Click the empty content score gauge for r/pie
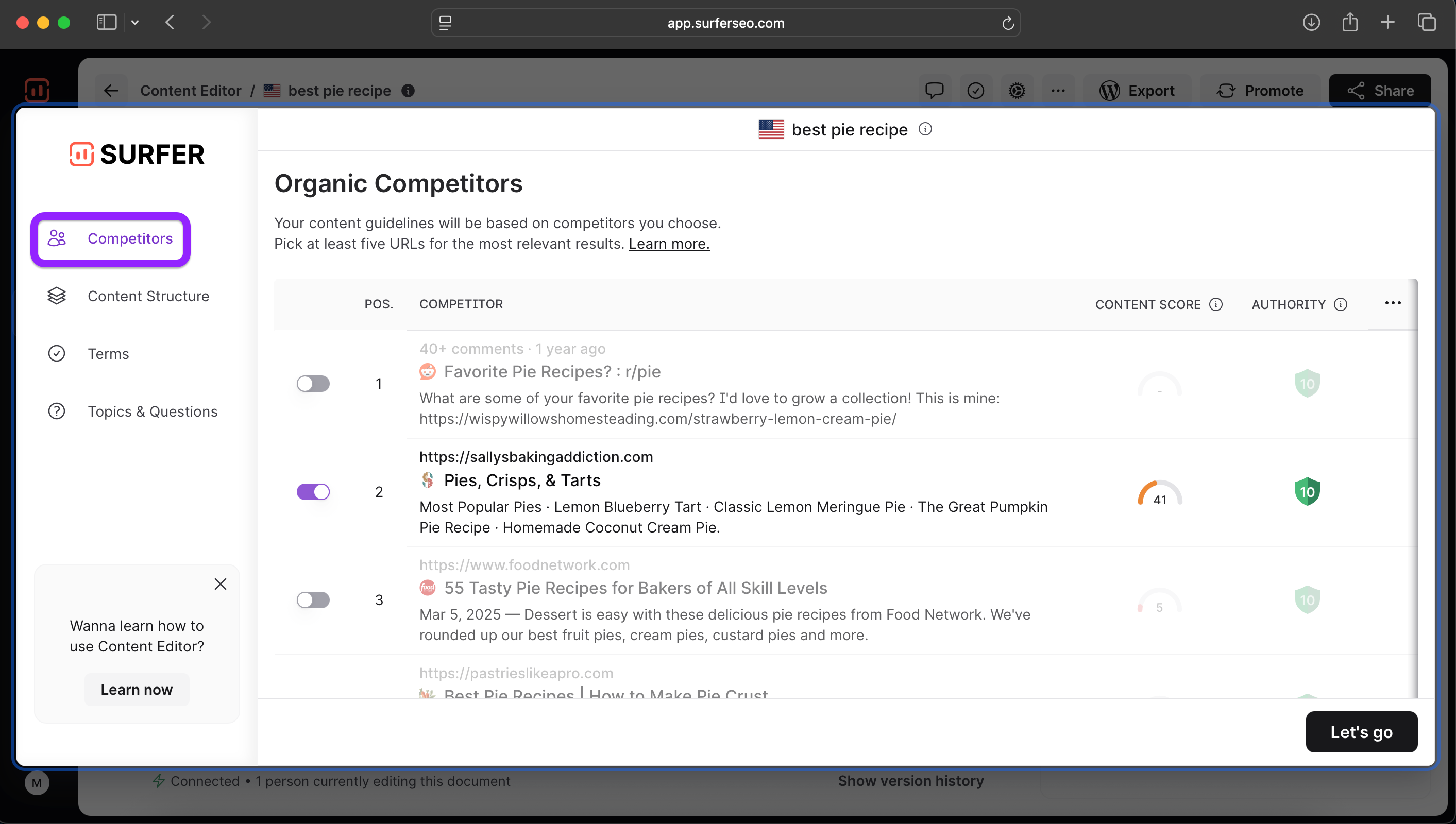 pyautogui.click(x=1160, y=384)
